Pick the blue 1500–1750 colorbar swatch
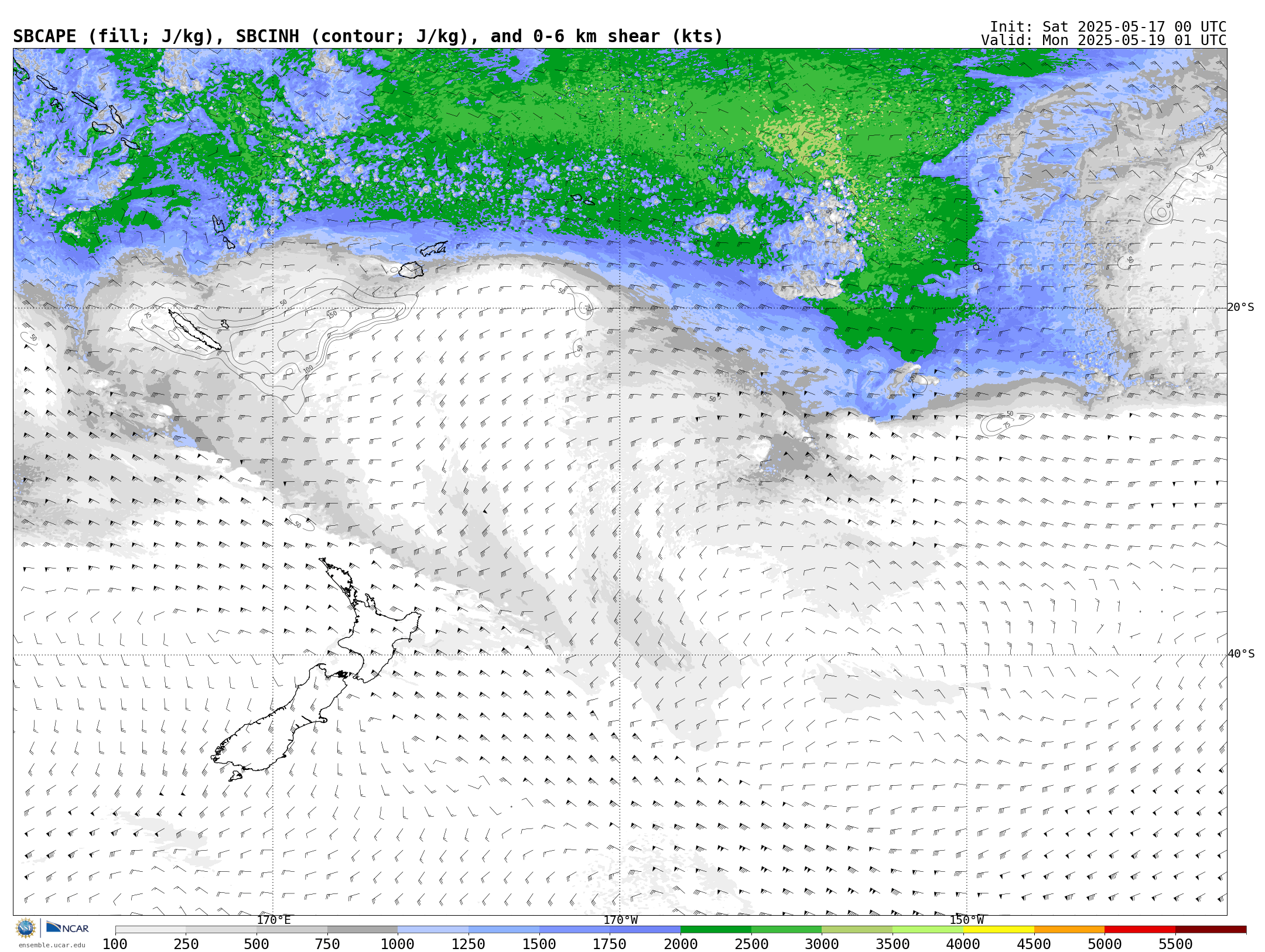 [x=575, y=930]
